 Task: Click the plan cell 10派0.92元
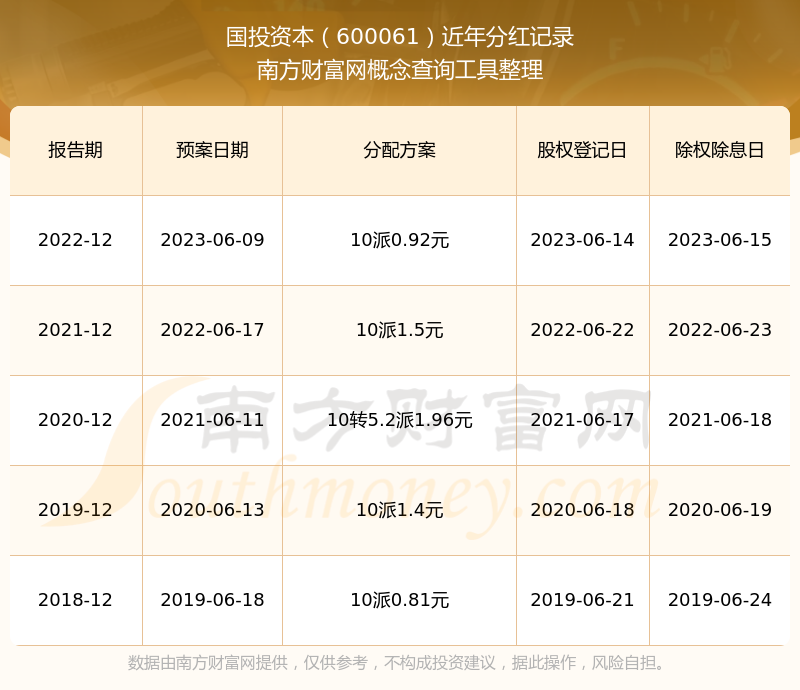click(399, 240)
